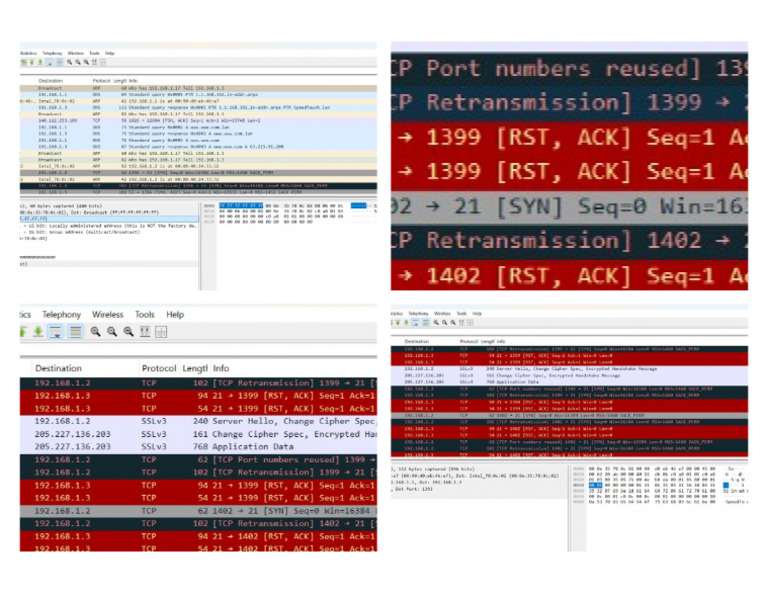
Task: Select the 94 21 → 1402 [RST, ACK] row, large-text window
Action: 198,536
